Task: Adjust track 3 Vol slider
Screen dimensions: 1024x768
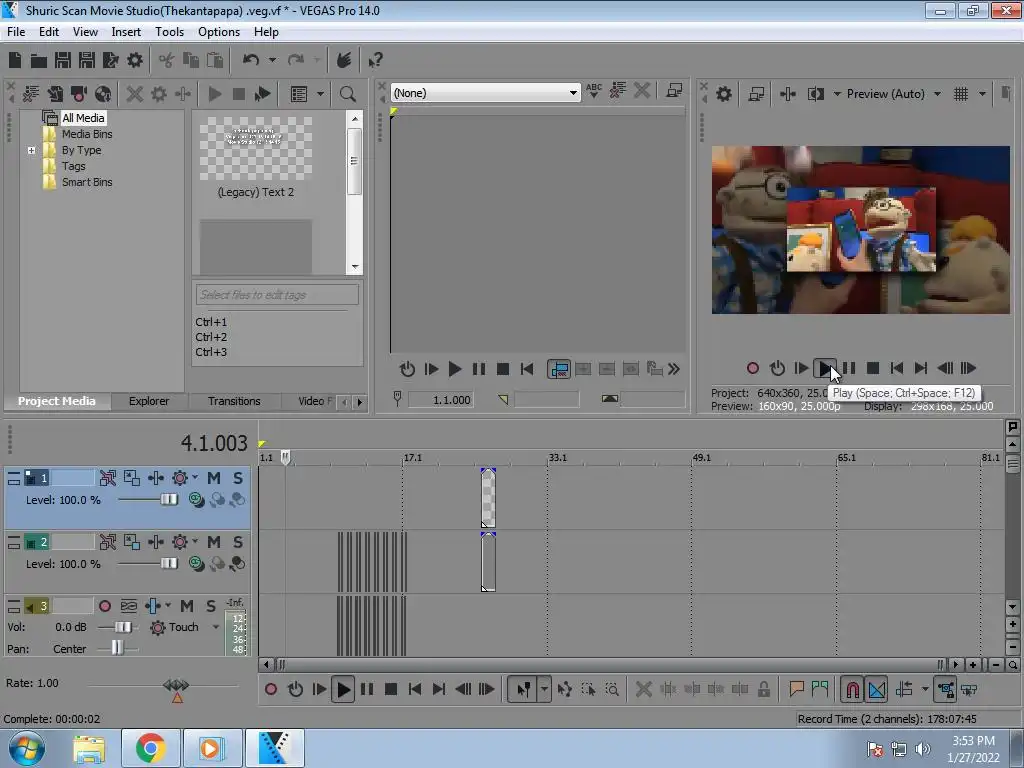Action: [x=123, y=627]
